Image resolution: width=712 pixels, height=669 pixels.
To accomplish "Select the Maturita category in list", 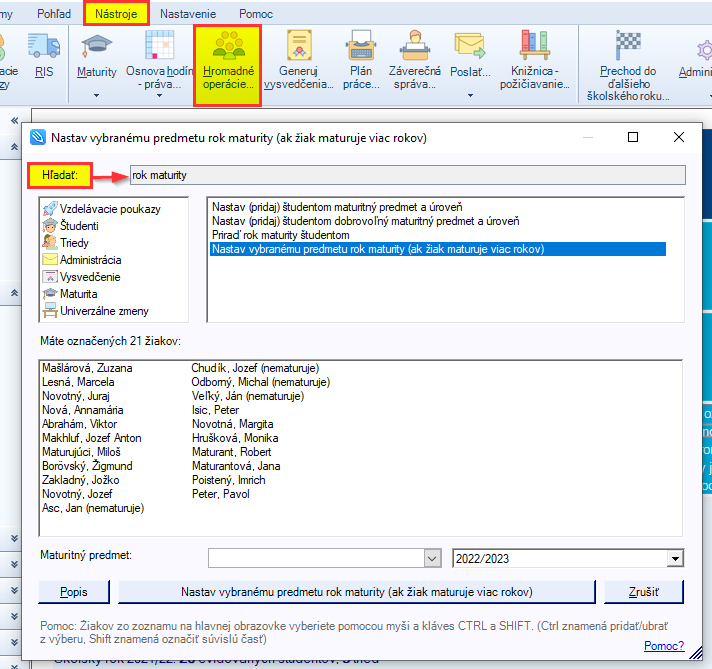I will pyautogui.click(x=78, y=294).
